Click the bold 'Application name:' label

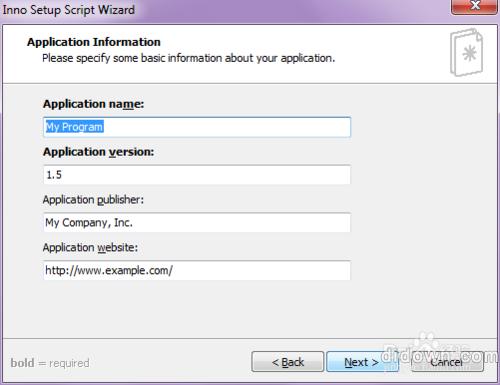point(94,104)
